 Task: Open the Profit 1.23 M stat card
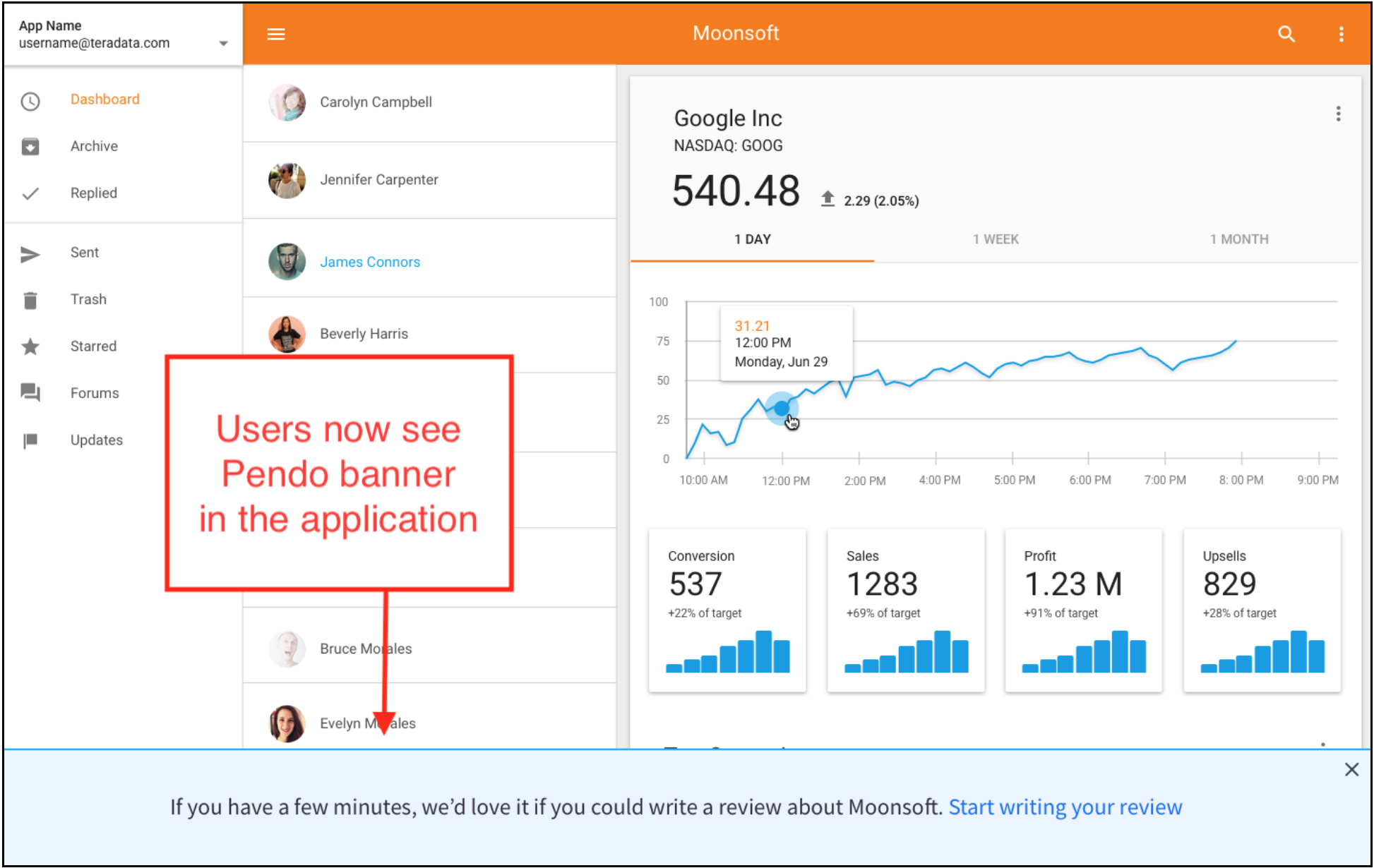(x=1084, y=610)
